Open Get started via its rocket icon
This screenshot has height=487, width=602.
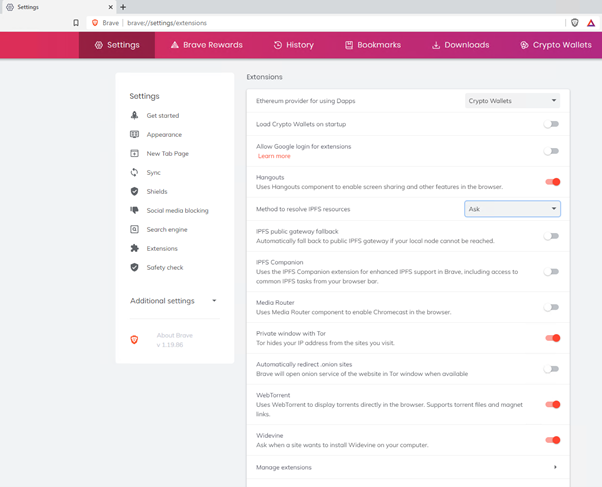[x=134, y=115]
